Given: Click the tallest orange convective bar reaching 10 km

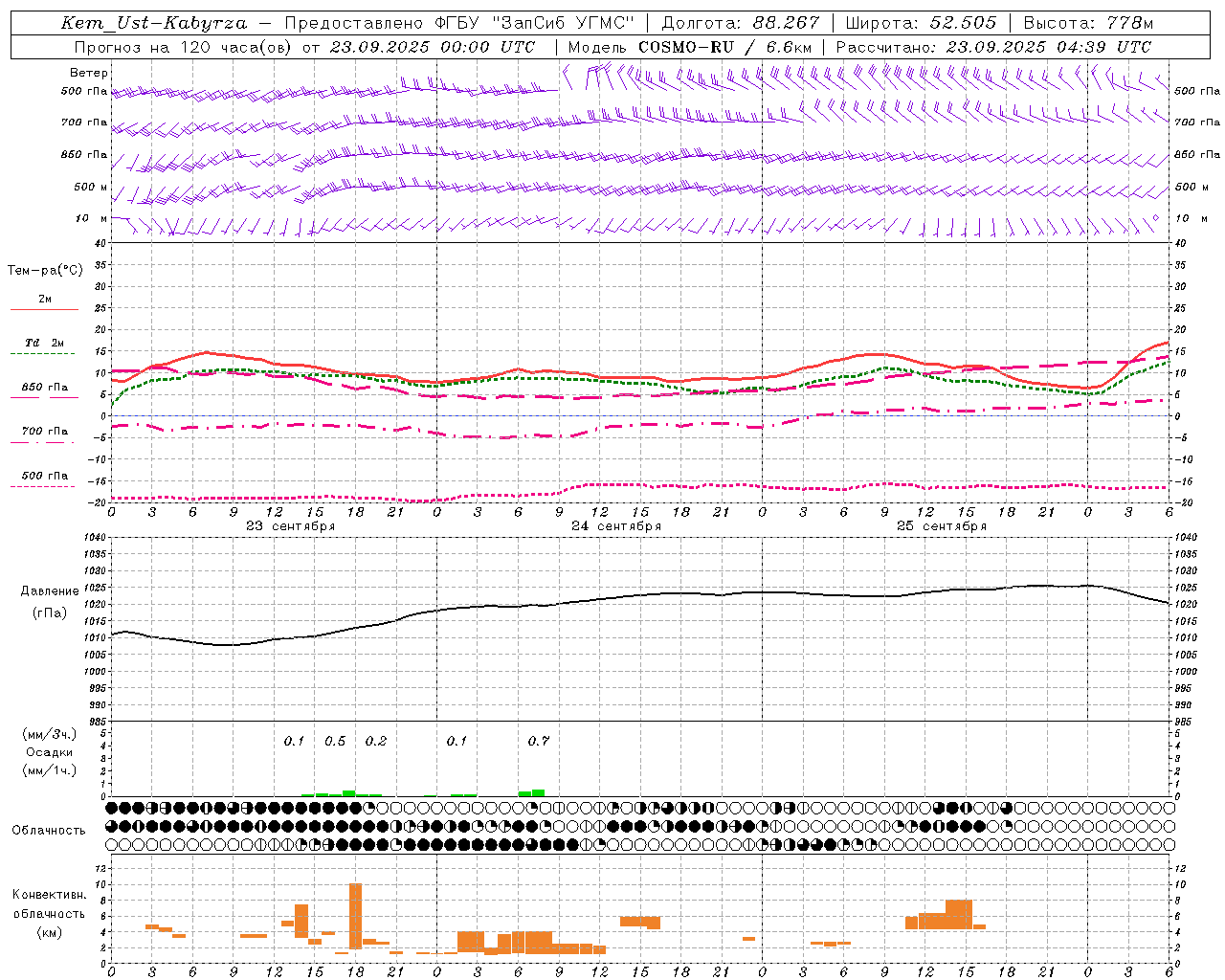Looking at the screenshot, I should pyautogui.click(x=355, y=916).
